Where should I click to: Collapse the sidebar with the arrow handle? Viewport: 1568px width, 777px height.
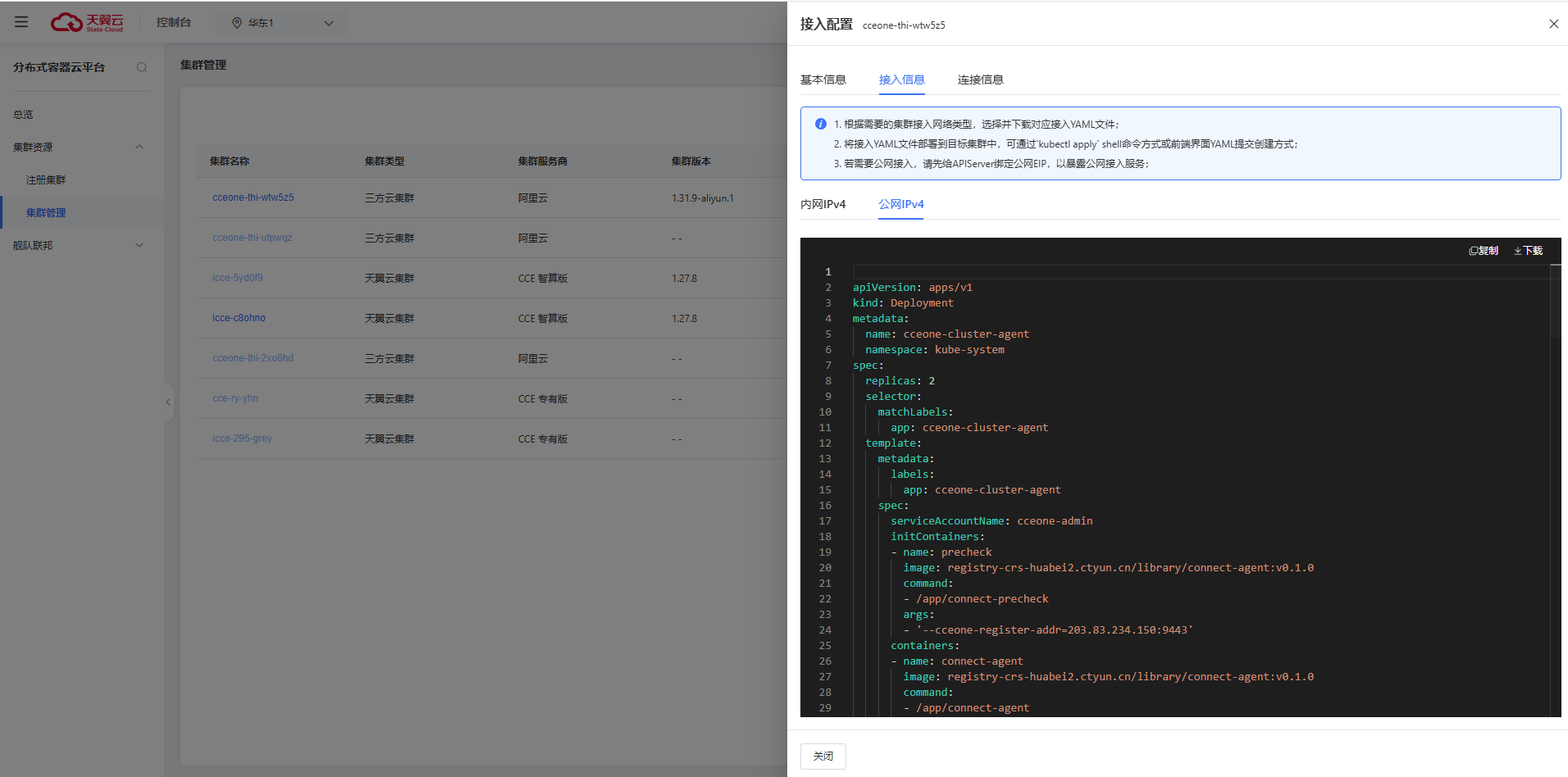(168, 402)
